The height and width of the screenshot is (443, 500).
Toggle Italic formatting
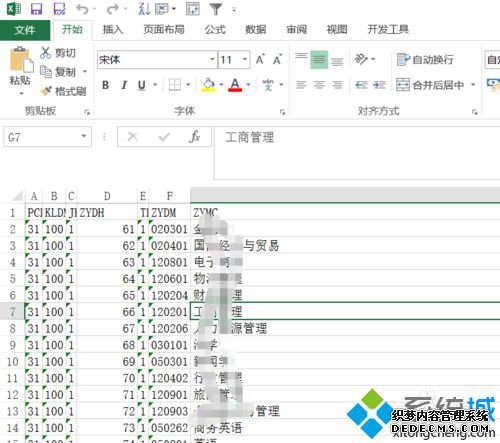pos(124,85)
